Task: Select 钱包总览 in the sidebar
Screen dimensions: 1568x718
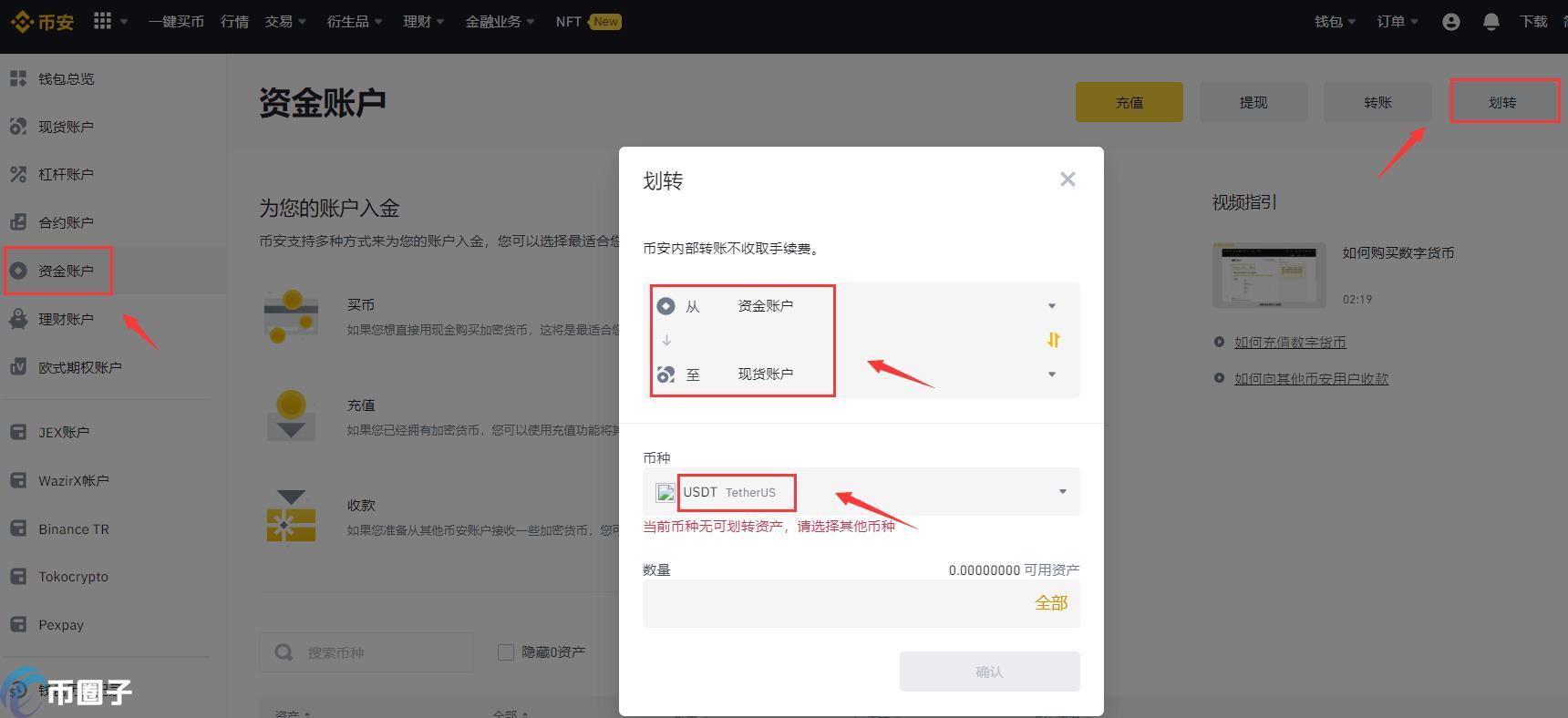Action: (66, 79)
